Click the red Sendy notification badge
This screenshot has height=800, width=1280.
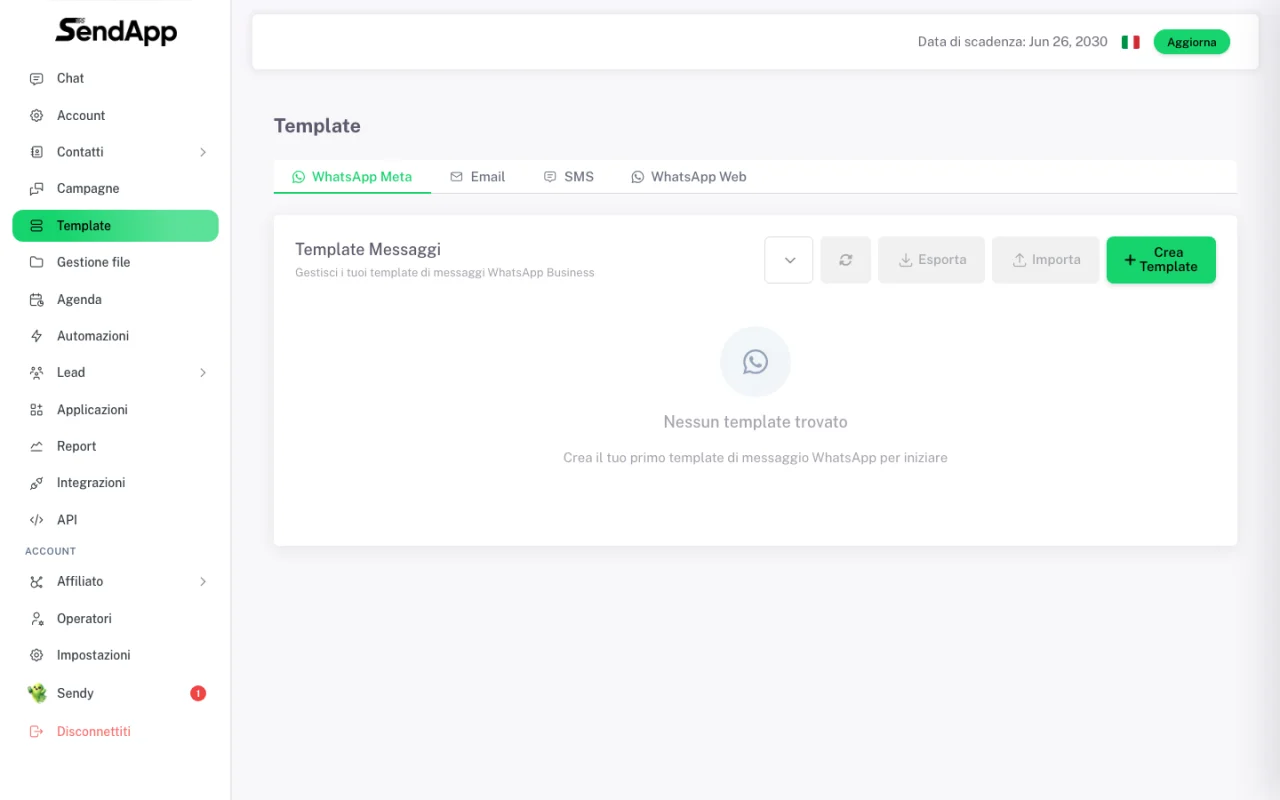[198, 693]
